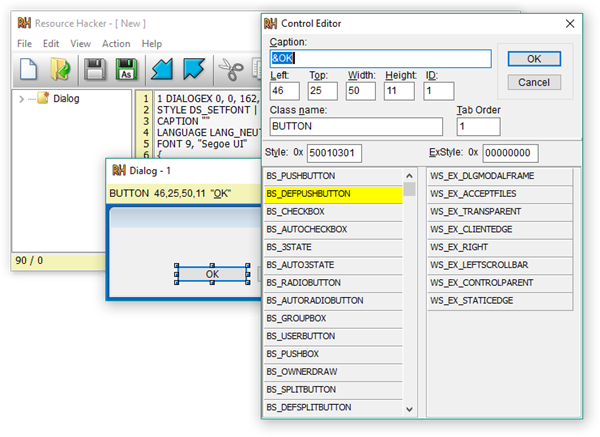Image resolution: width=600 pixels, height=437 pixels.
Task: Click the blue up-right arrow toolbar icon
Action: 194,69
